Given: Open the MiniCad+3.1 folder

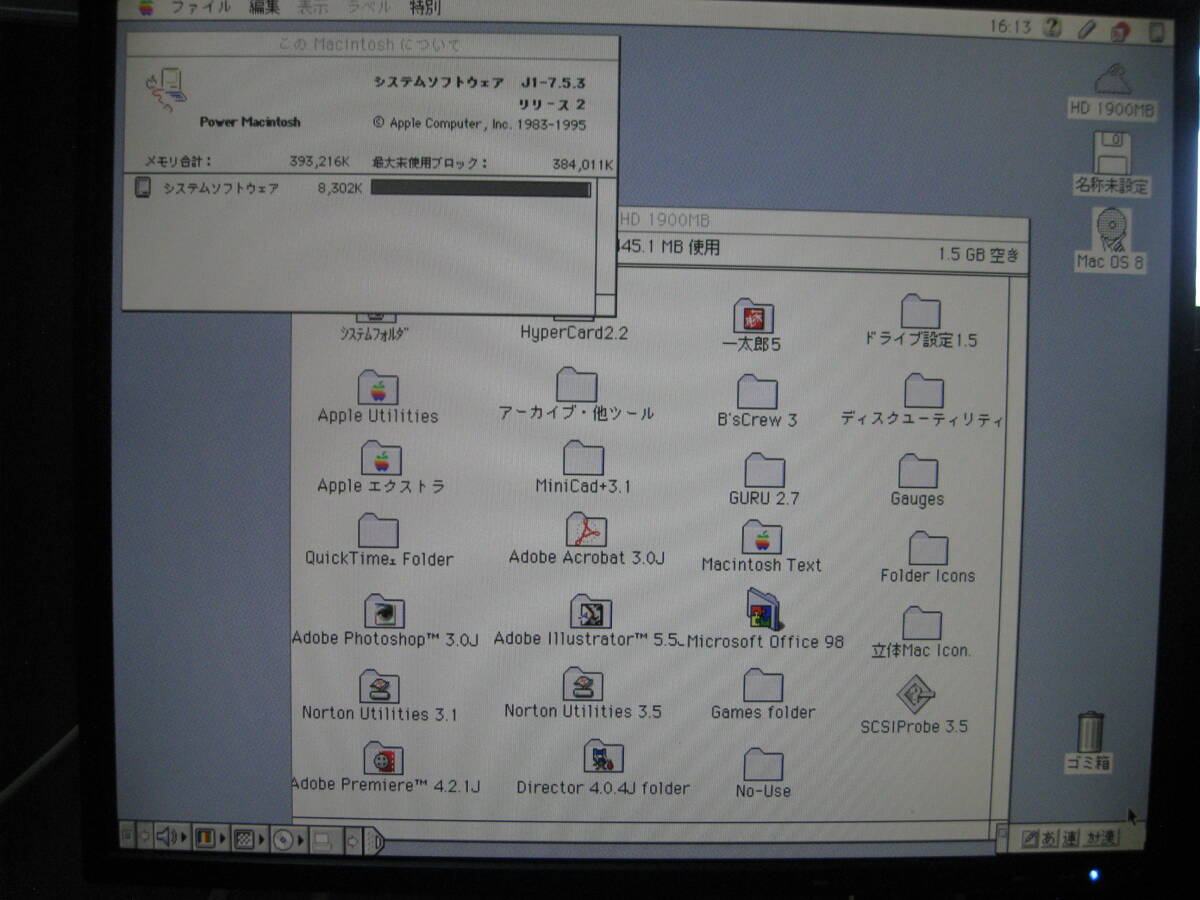Looking at the screenshot, I should click(583, 458).
